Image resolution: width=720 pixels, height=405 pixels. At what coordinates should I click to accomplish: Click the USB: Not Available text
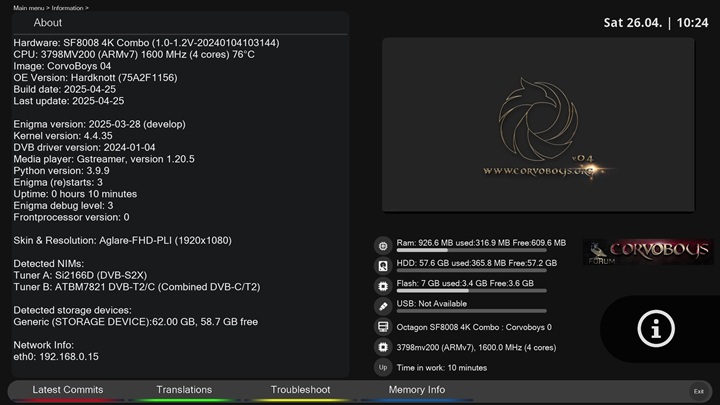(x=432, y=304)
